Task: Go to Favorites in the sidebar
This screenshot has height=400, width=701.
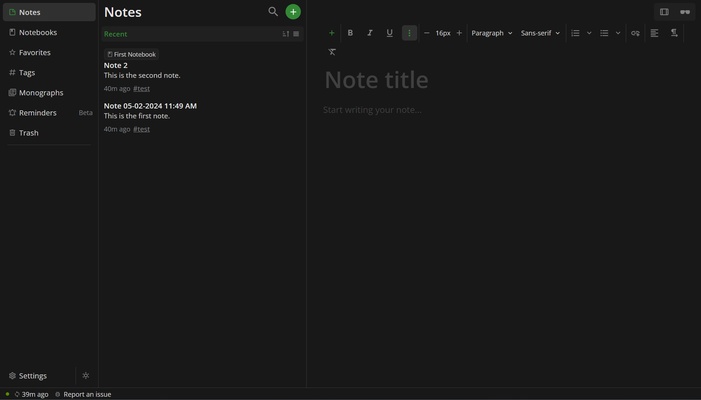Action: tap(49, 52)
